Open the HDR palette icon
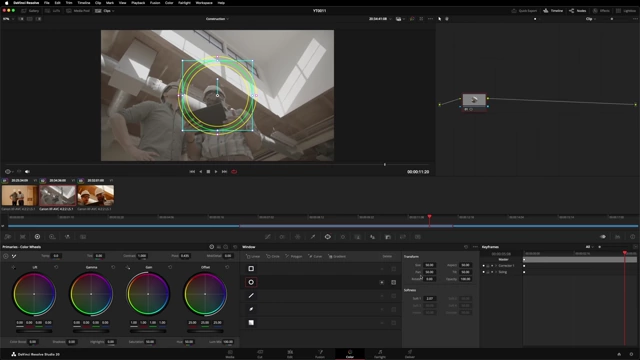Screen dimensions: 640x360 [x=52, y=237]
